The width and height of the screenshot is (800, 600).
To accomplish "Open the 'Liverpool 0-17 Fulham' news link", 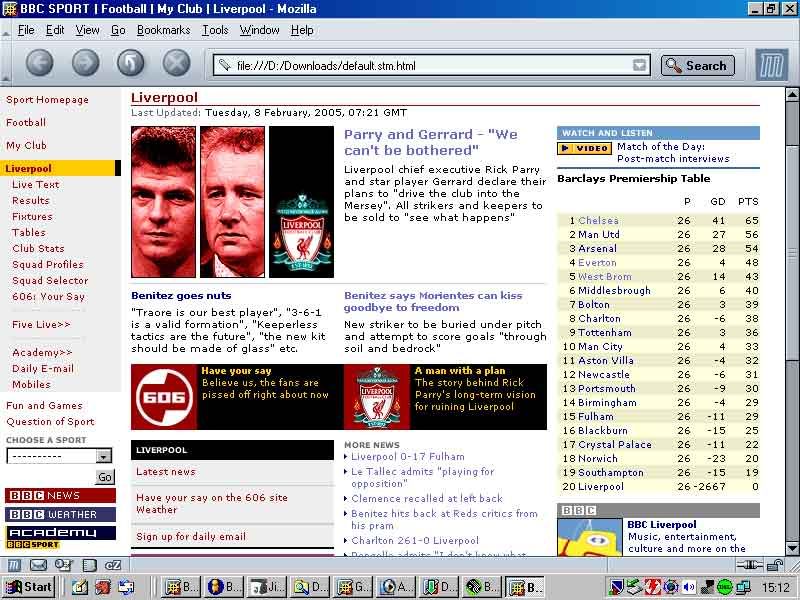I will coord(408,457).
